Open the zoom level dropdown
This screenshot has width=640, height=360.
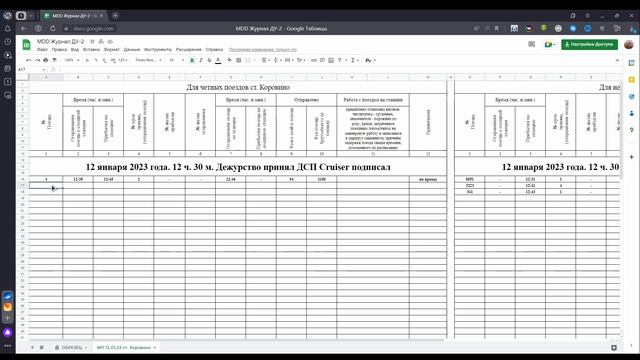point(71,60)
